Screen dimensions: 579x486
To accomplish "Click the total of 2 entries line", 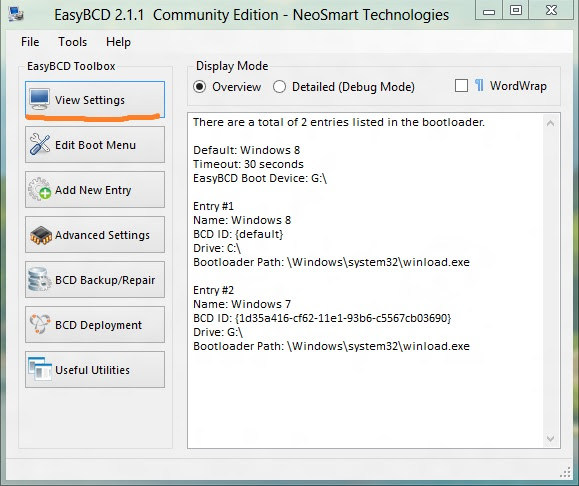I will [339, 122].
